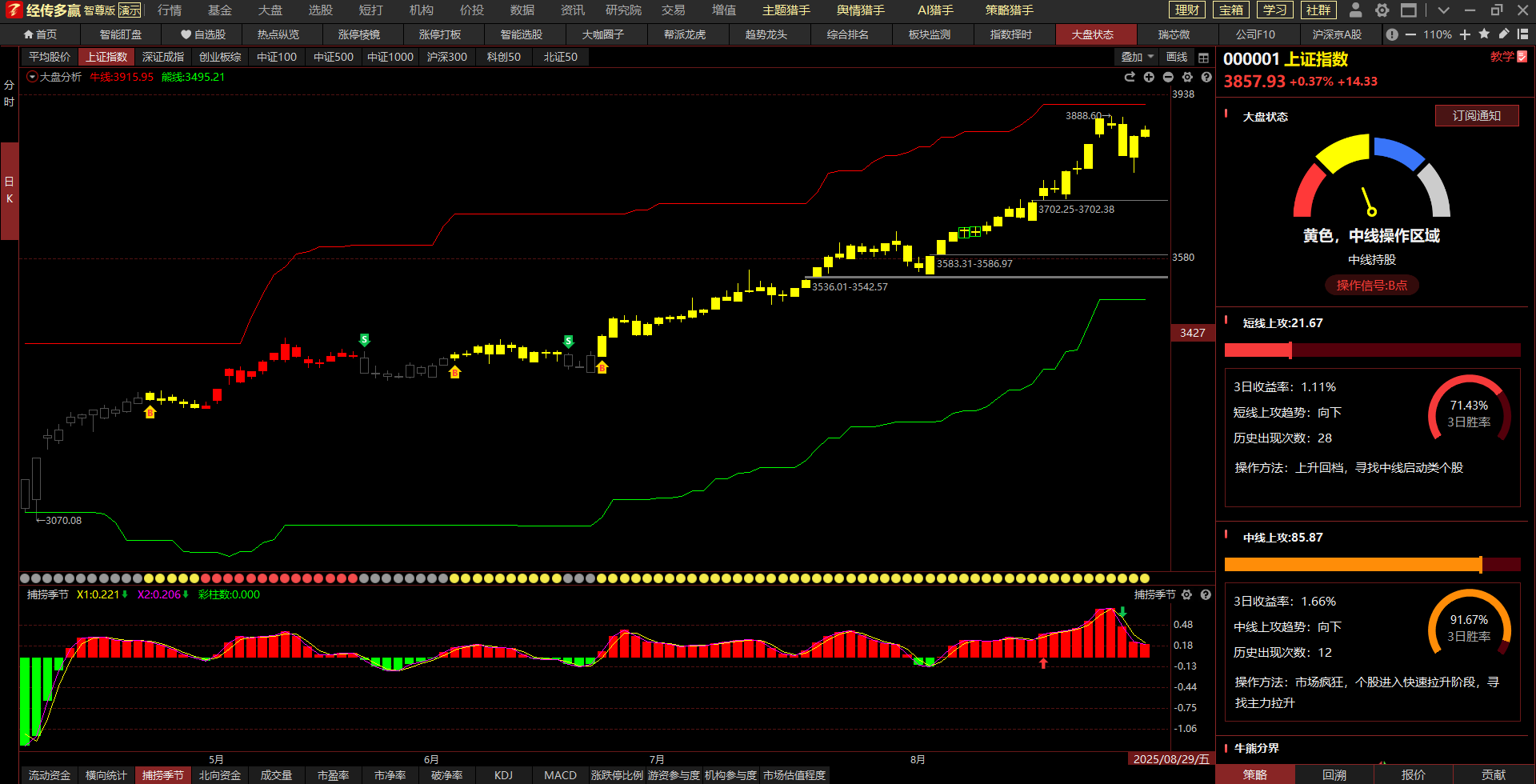Zoom in chart with plus circle icon
Image resolution: width=1536 pixels, height=784 pixels.
tap(1149, 77)
